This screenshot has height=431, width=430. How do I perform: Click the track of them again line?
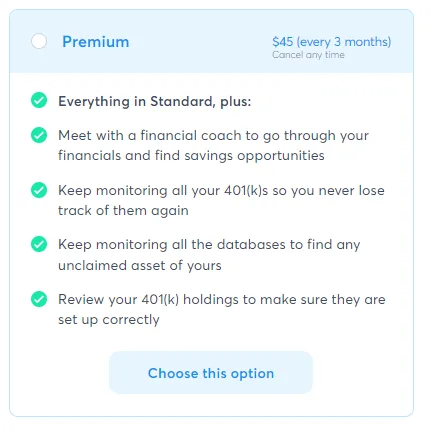pos(123,211)
